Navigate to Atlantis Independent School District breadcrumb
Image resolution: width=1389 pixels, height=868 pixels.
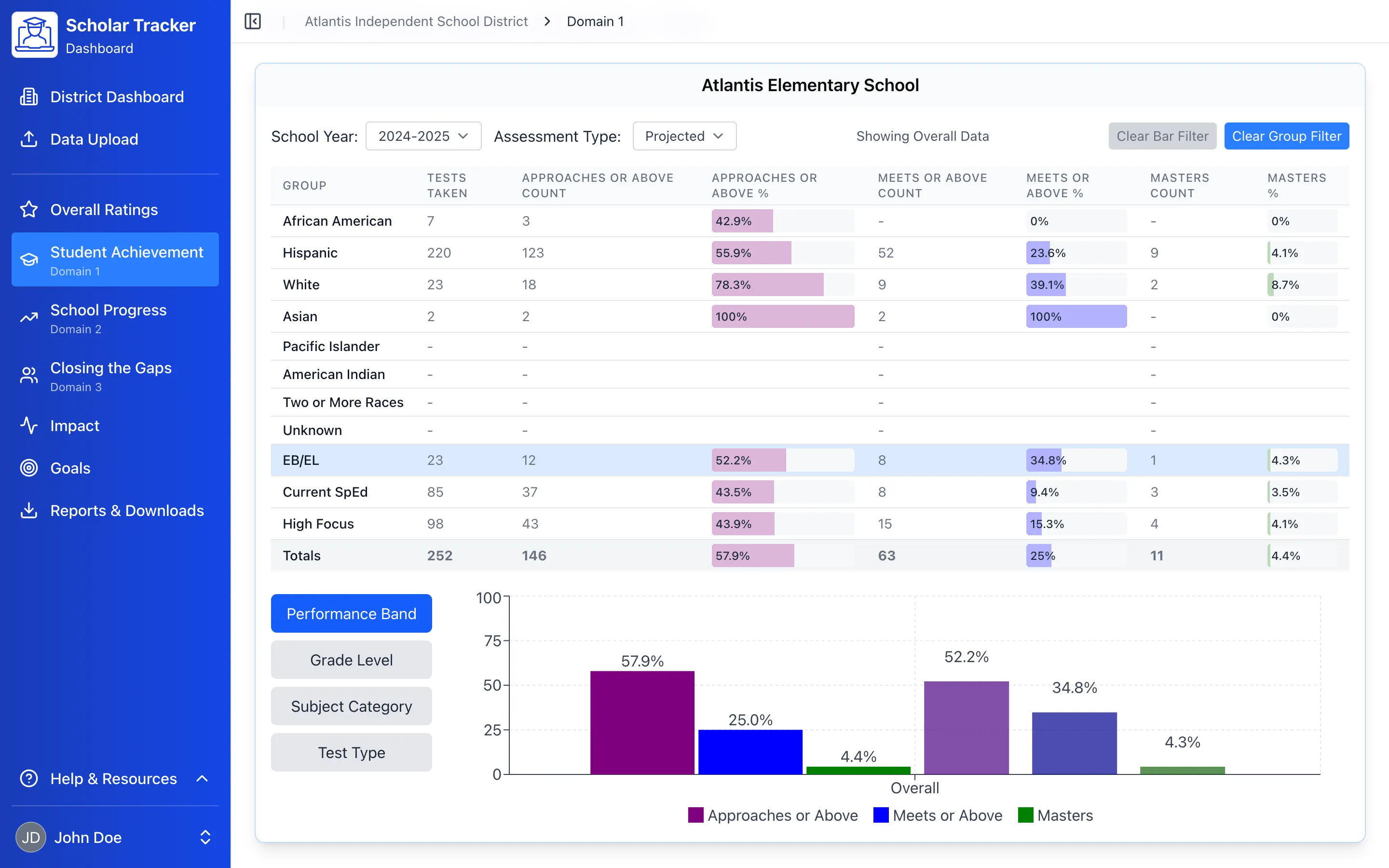point(416,21)
